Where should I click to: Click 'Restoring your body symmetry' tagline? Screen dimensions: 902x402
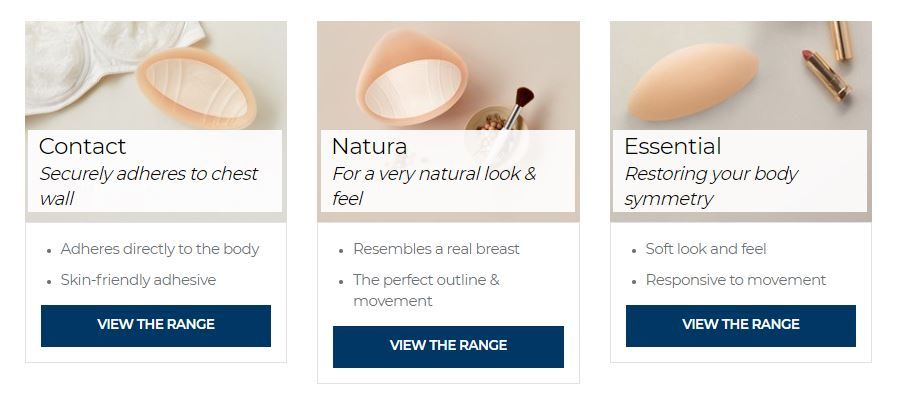[x=710, y=186]
